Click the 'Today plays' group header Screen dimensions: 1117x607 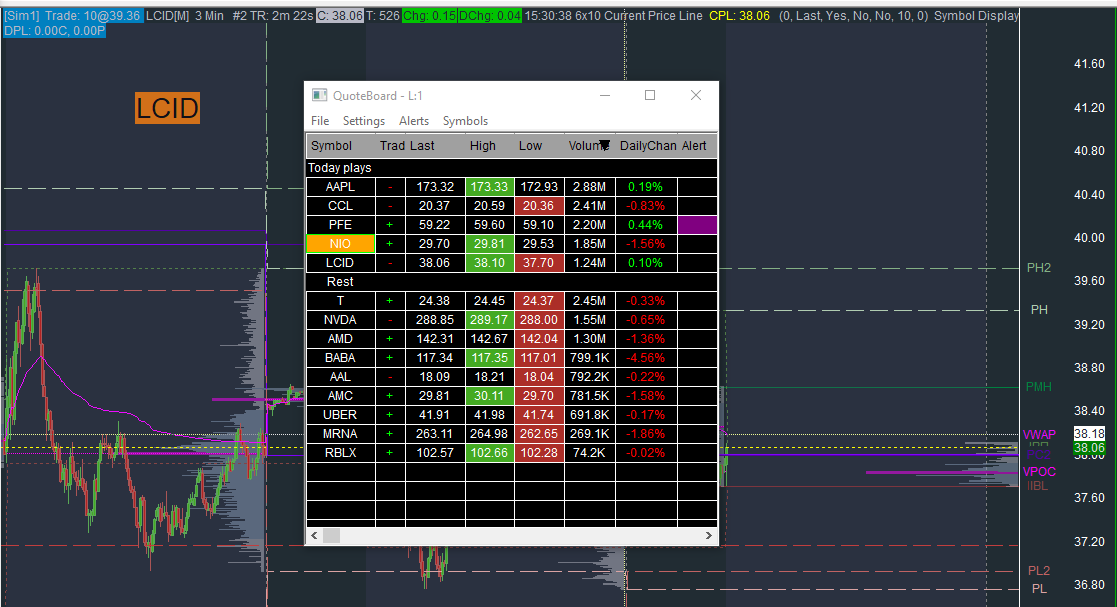(511, 168)
